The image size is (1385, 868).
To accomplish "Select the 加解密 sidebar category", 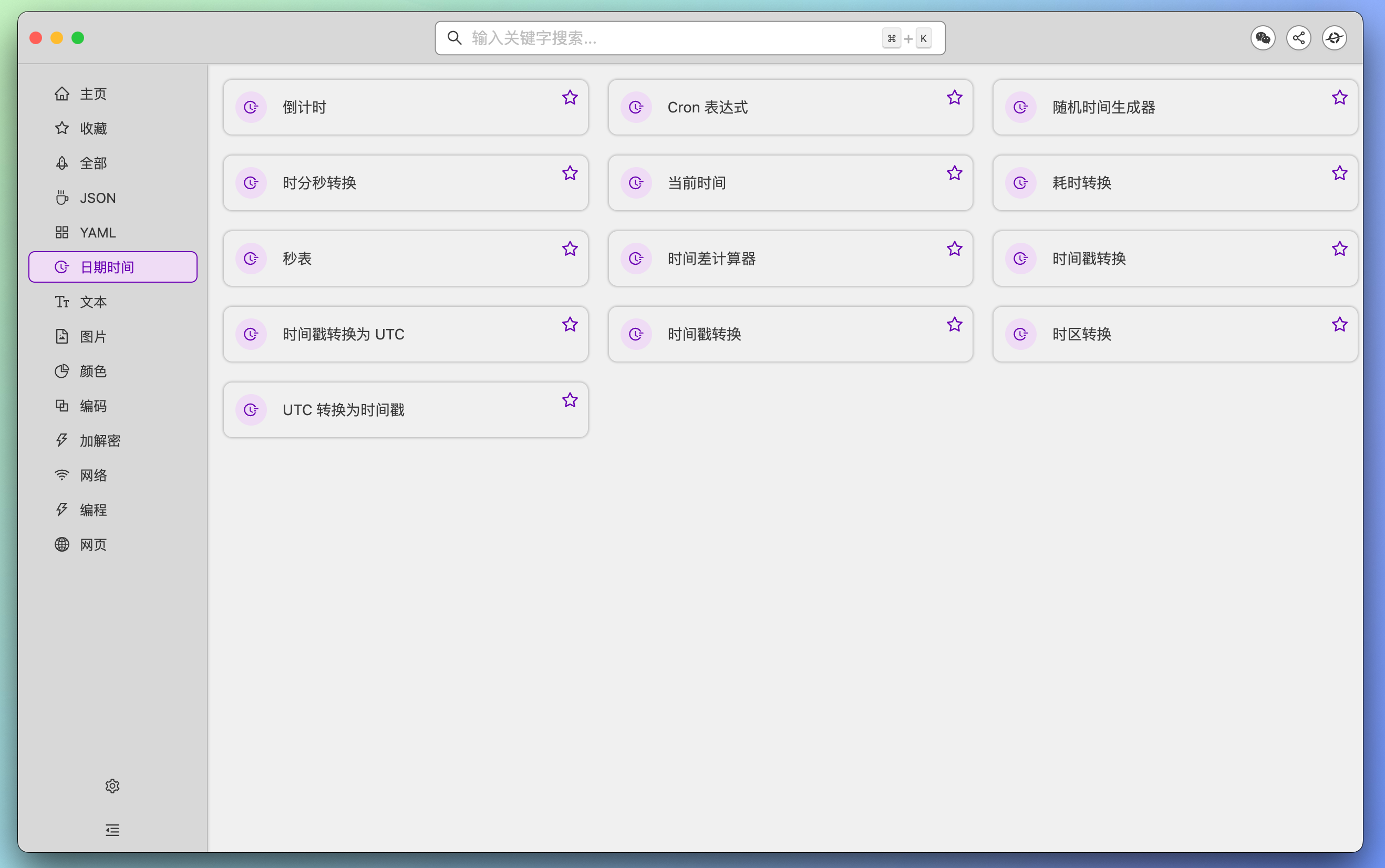I will (100, 440).
